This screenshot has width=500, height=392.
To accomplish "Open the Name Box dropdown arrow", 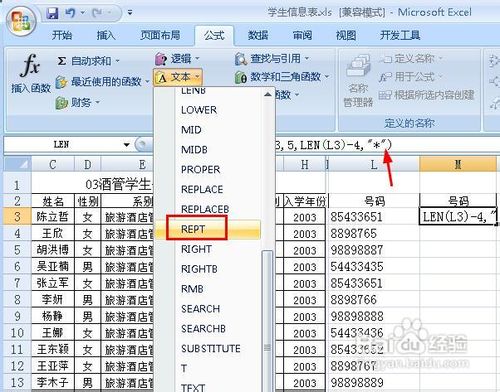I will pos(126,145).
